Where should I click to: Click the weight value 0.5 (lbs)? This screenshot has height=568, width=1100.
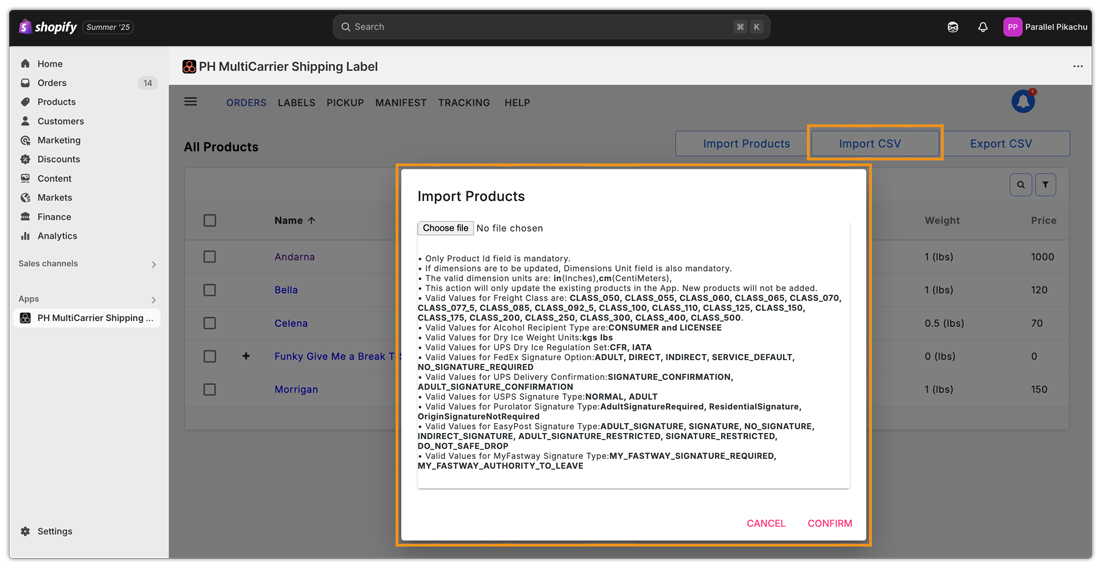click(x=944, y=323)
